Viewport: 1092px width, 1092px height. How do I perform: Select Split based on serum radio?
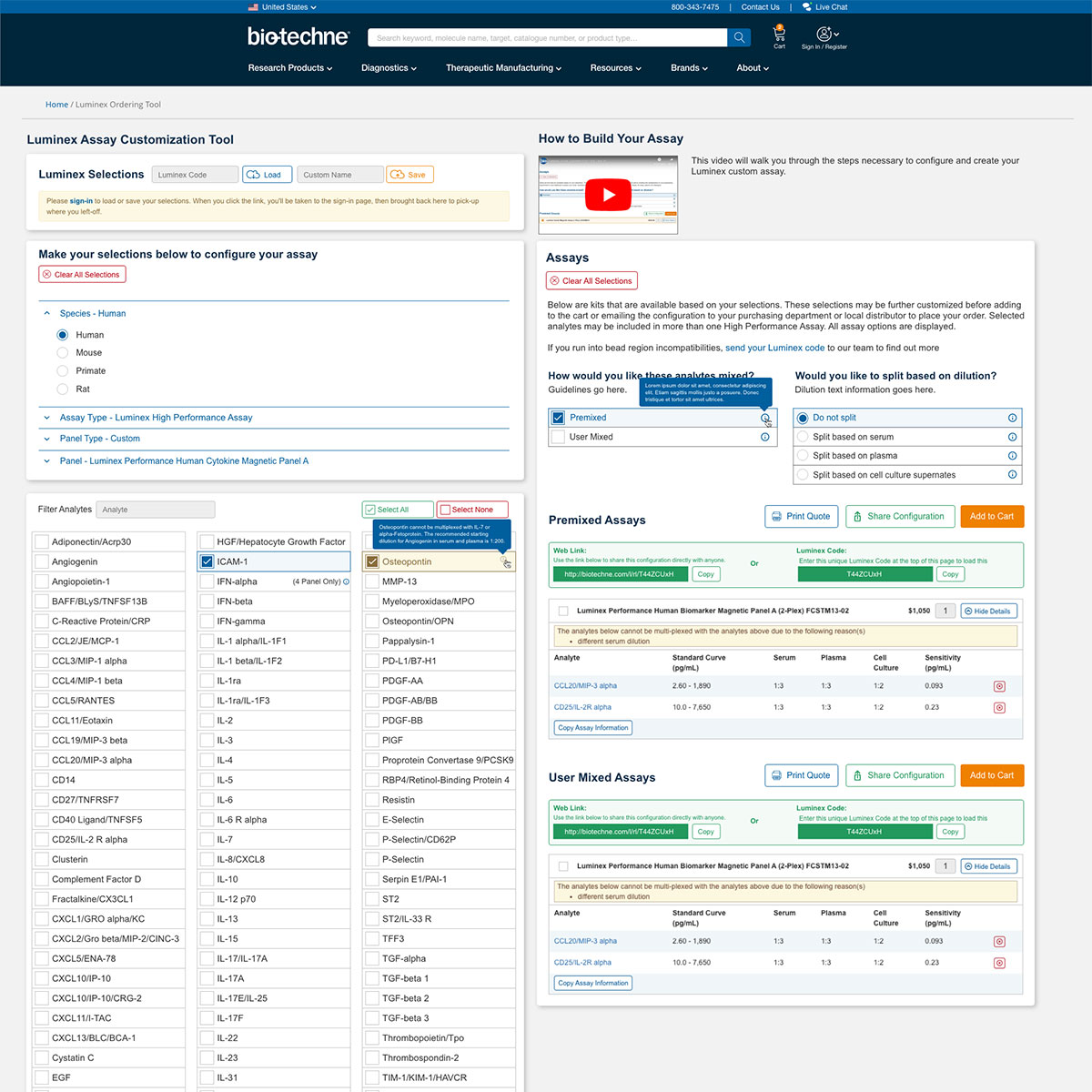pyautogui.click(x=803, y=437)
